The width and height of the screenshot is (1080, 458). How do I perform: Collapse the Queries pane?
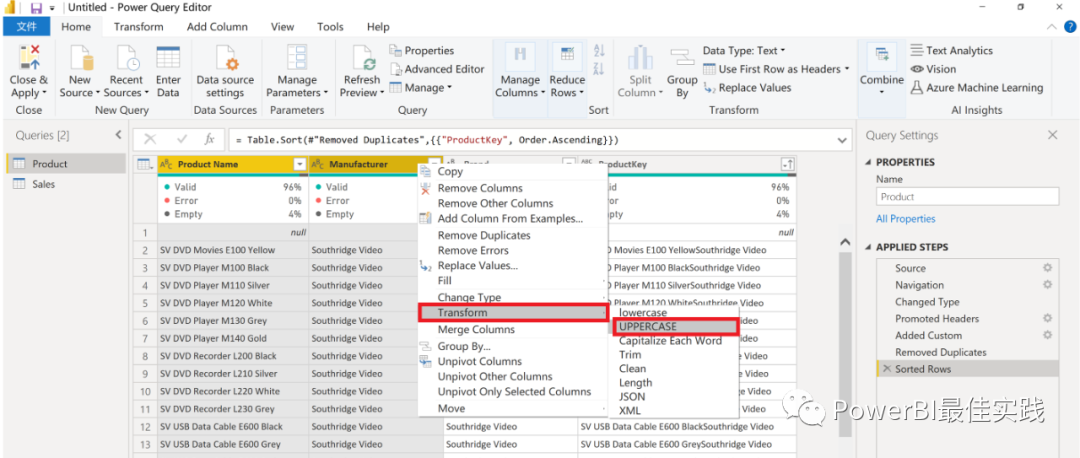tap(118, 135)
